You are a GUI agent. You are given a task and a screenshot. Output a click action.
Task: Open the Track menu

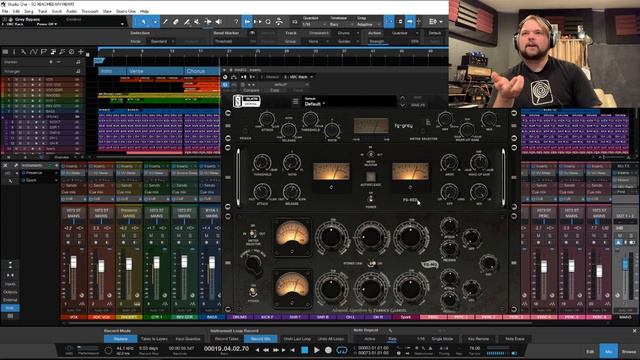(x=42, y=11)
